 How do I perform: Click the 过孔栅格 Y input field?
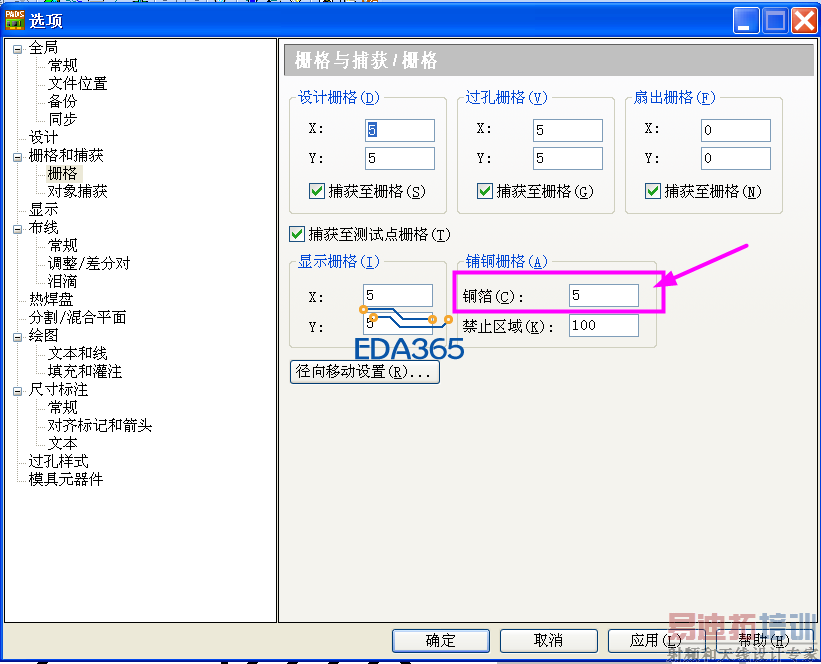tap(568, 158)
